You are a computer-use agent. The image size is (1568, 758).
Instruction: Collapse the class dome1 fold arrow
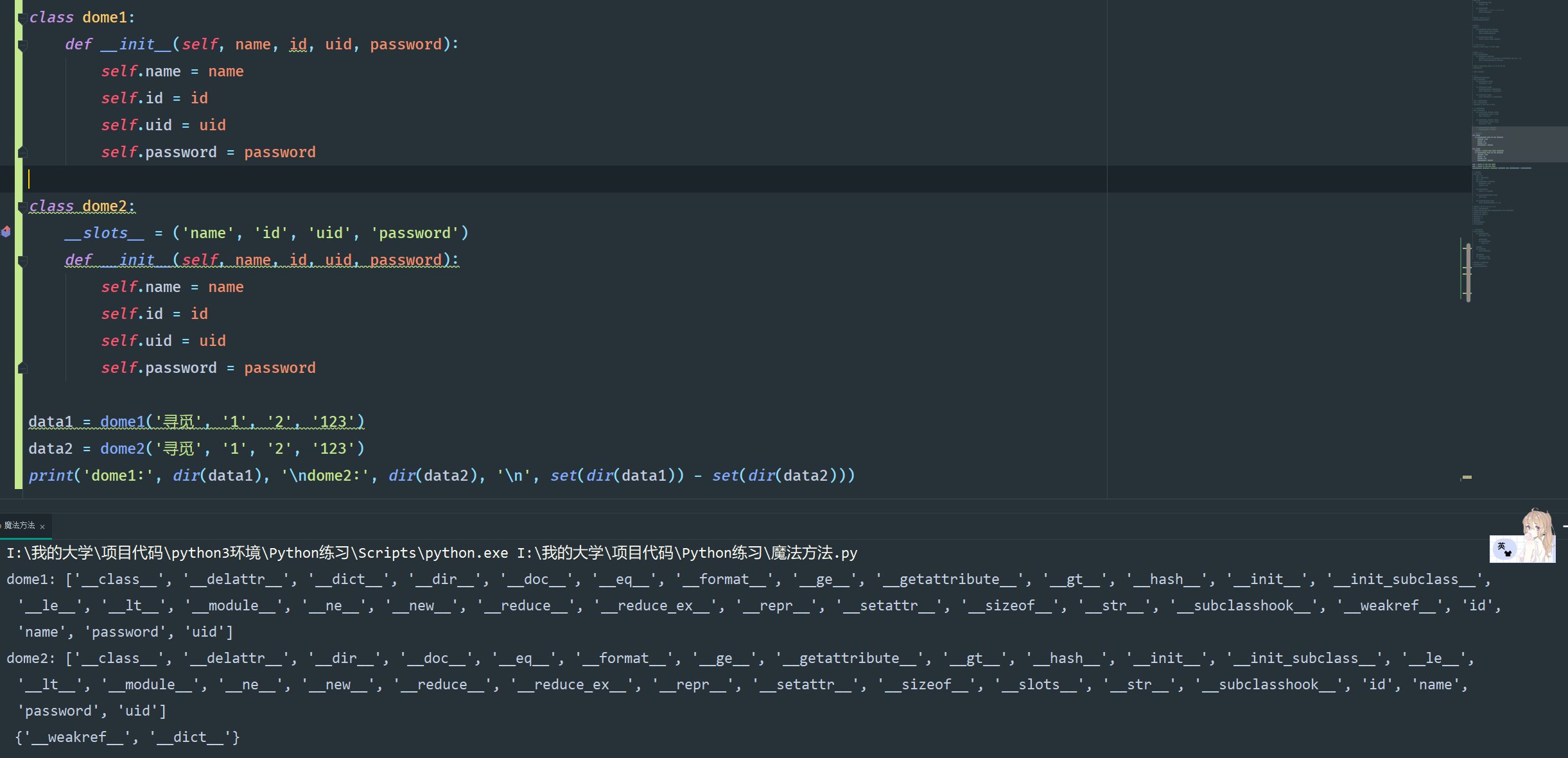pos(22,18)
